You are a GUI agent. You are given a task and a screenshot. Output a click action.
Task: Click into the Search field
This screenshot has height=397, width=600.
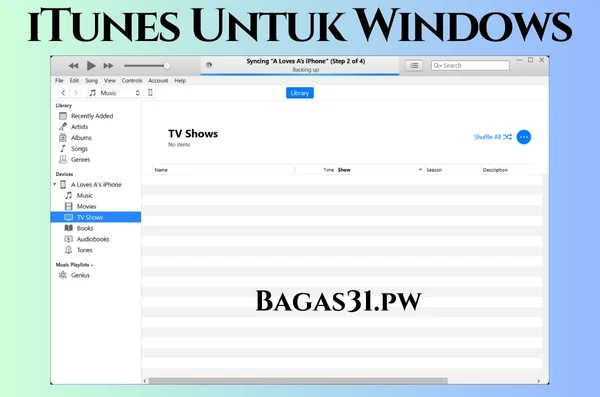(x=470, y=65)
